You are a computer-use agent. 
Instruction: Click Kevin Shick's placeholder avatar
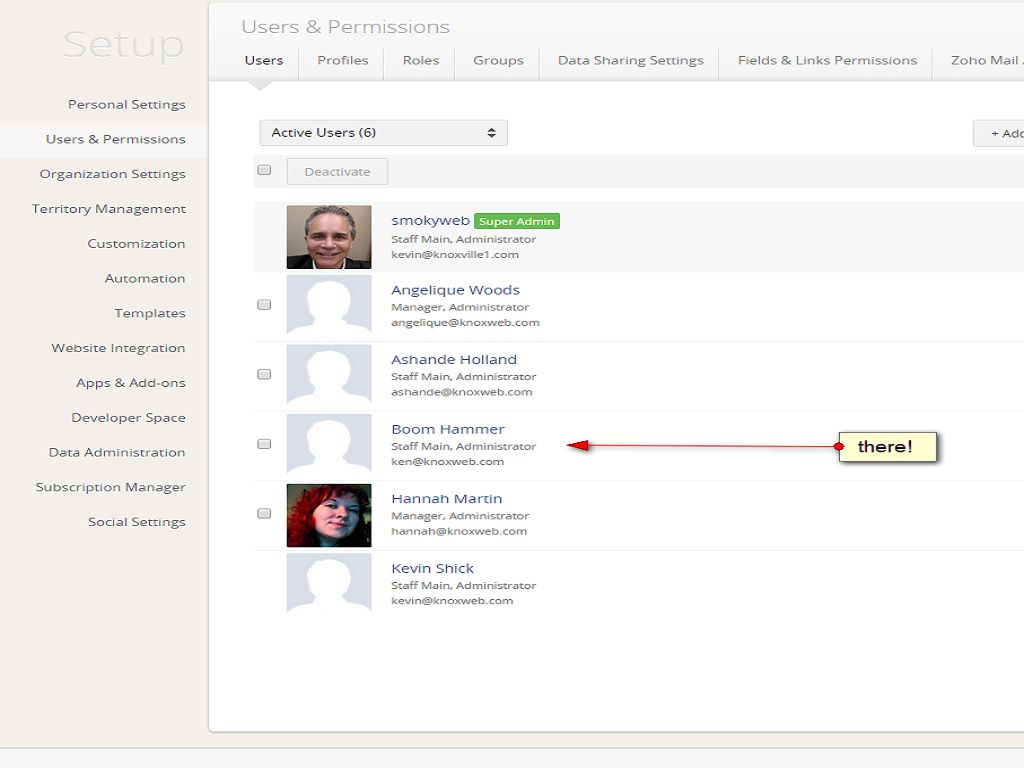pyautogui.click(x=329, y=583)
